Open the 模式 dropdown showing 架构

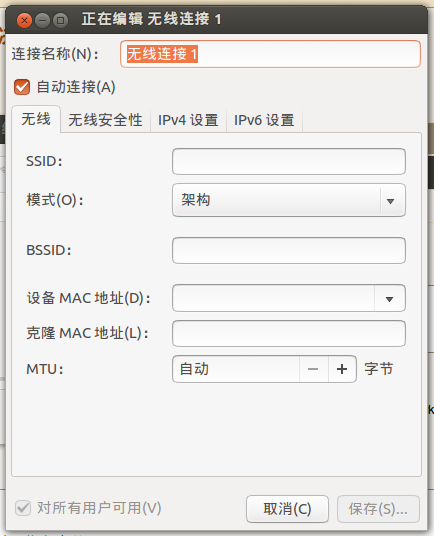(289, 200)
